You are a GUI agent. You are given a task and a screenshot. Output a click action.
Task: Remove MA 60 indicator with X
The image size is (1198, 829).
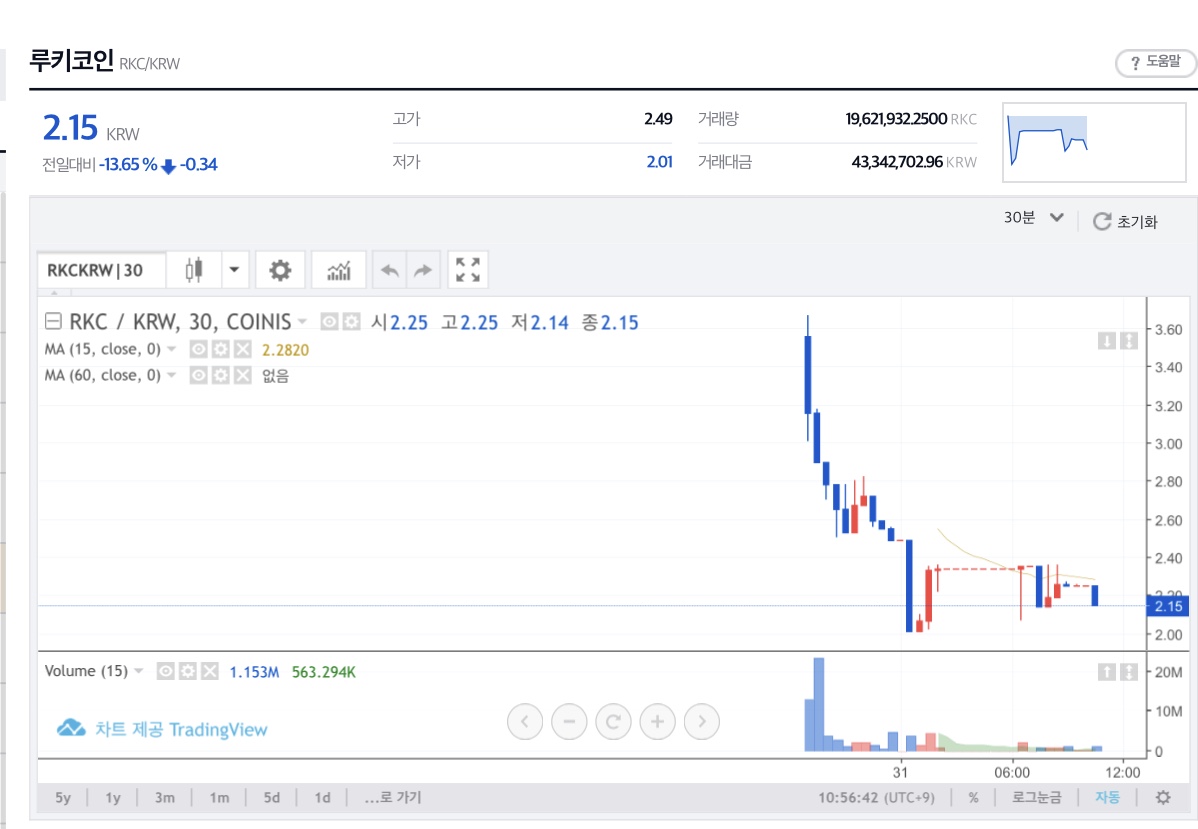point(242,375)
